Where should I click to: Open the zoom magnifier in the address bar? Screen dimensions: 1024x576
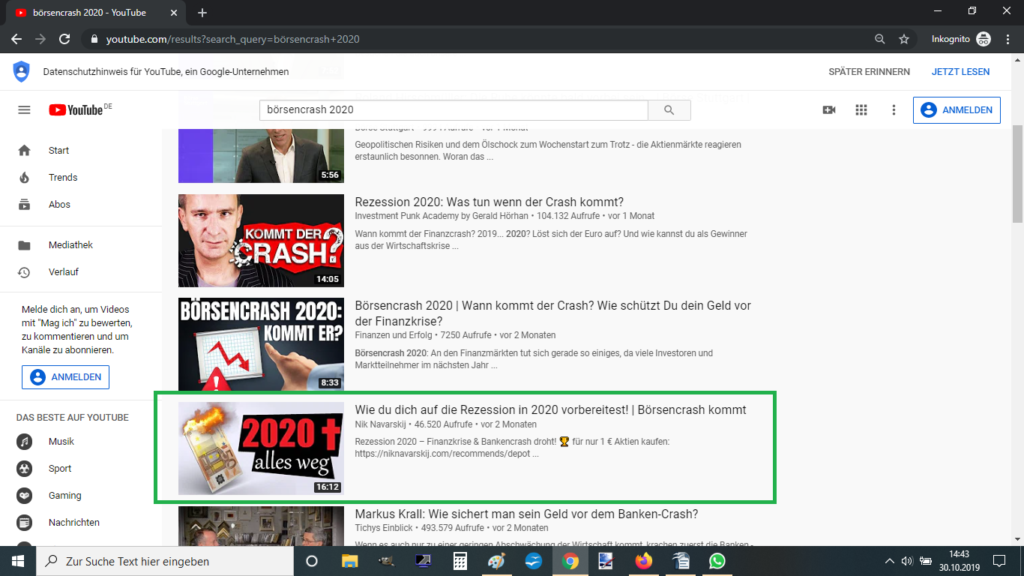(x=880, y=39)
